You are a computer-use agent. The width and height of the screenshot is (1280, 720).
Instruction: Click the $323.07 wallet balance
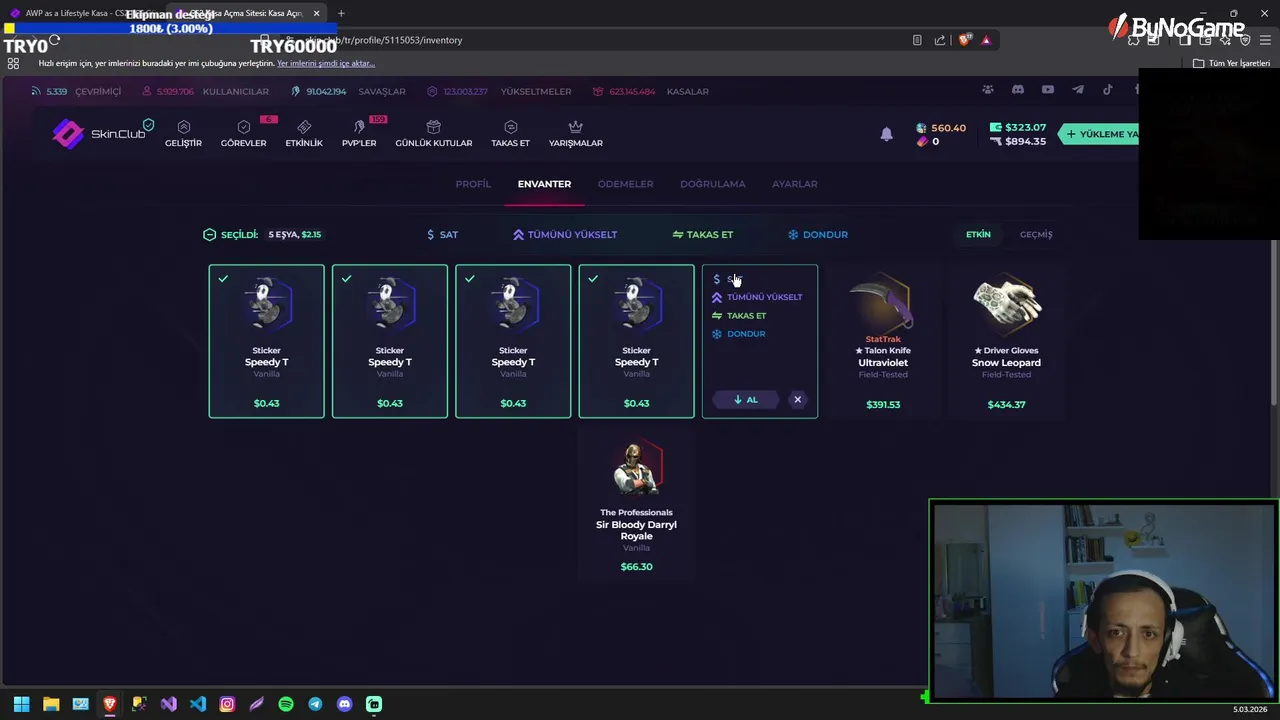click(1018, 128)
